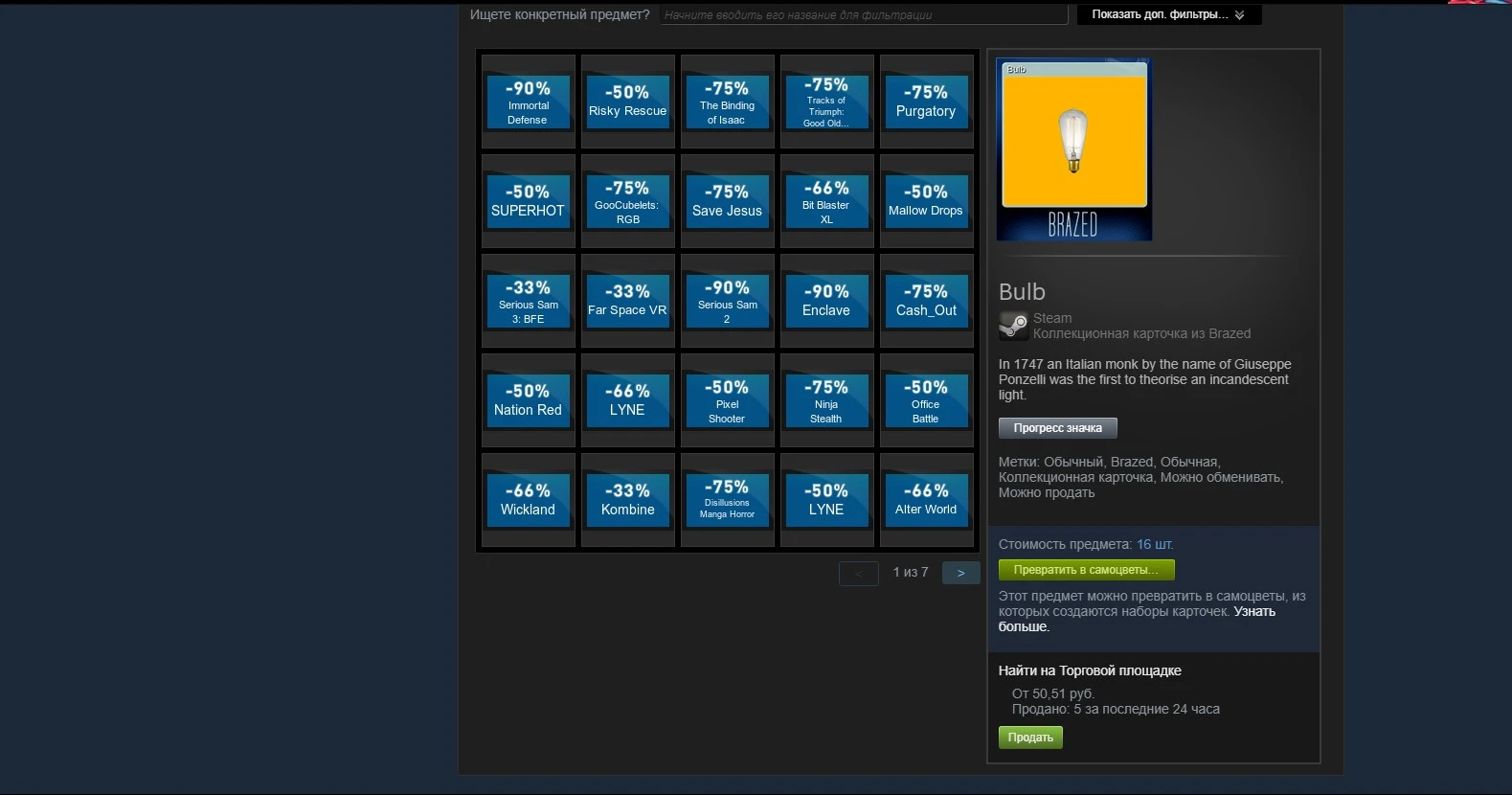
Task: Select the -66% Alter World coupon
Action: click(927, 500)
